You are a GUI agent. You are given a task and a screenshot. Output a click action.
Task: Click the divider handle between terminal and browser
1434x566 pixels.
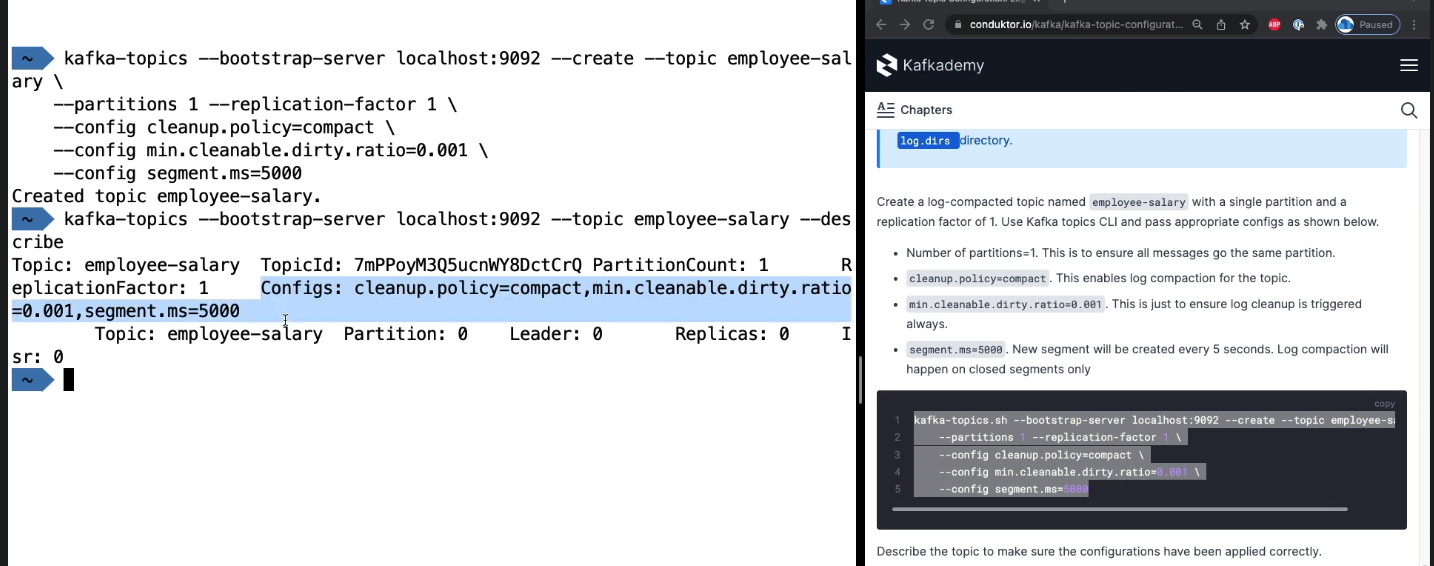click(x=860, y=380)
